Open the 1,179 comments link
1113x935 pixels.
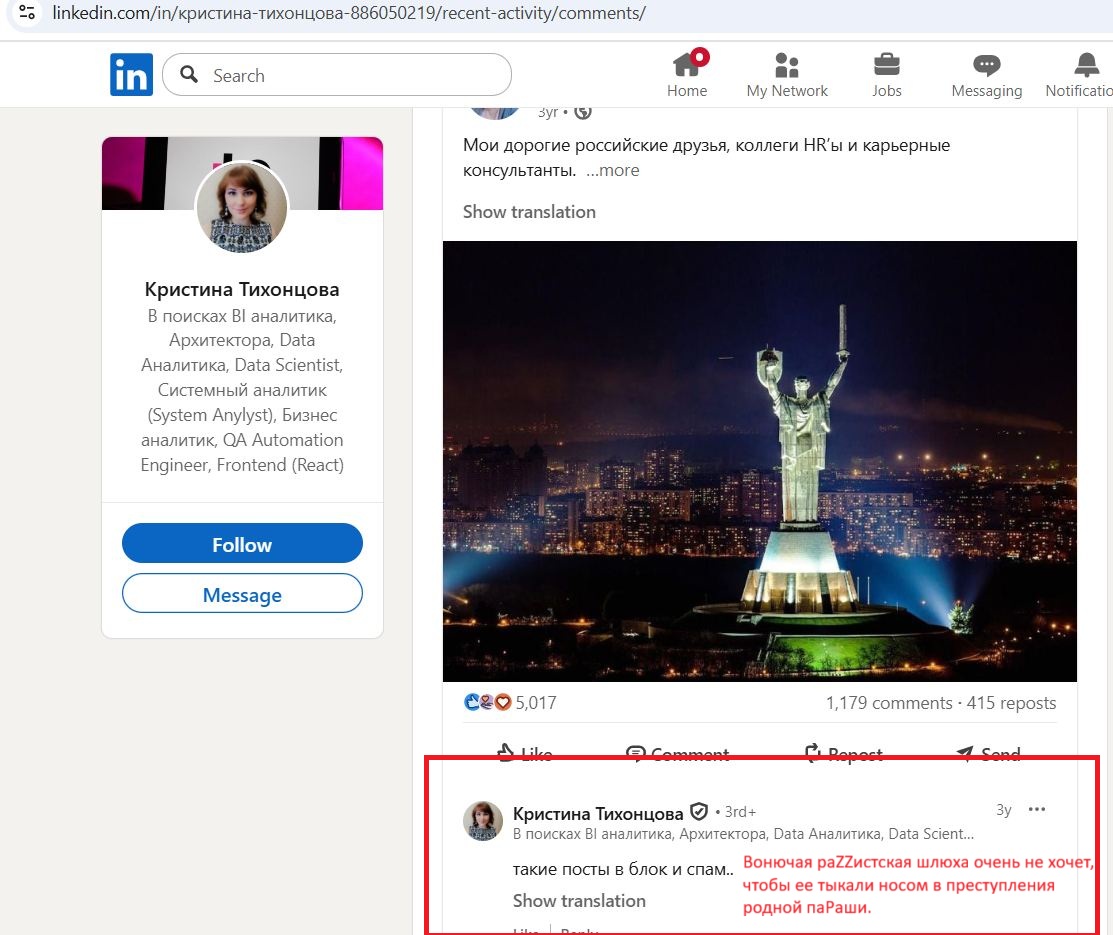888,703
